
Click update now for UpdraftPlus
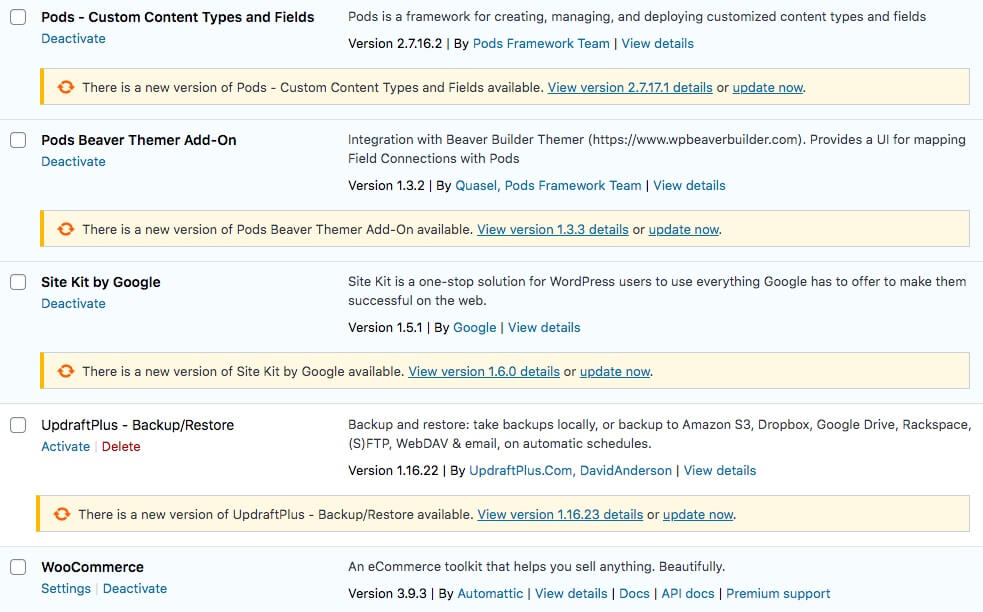pos(698,514)
